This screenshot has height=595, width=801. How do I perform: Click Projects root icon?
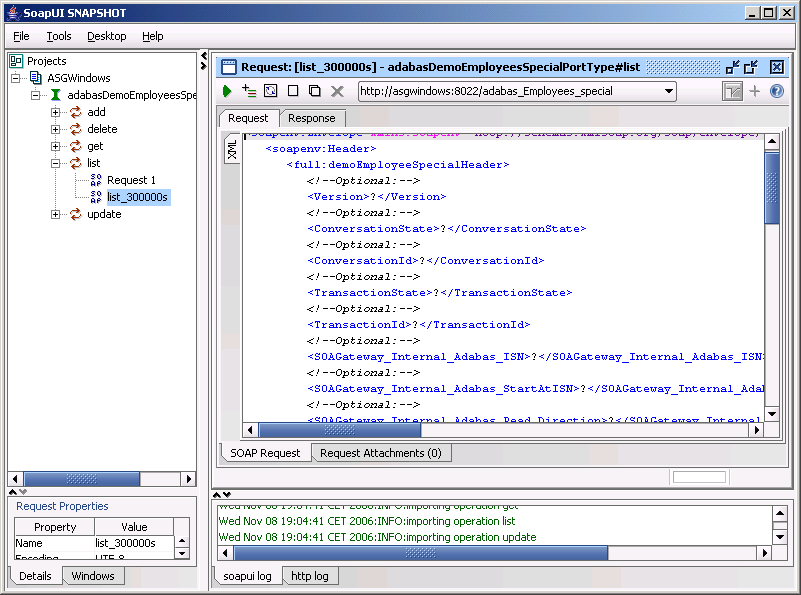point(16,61)
